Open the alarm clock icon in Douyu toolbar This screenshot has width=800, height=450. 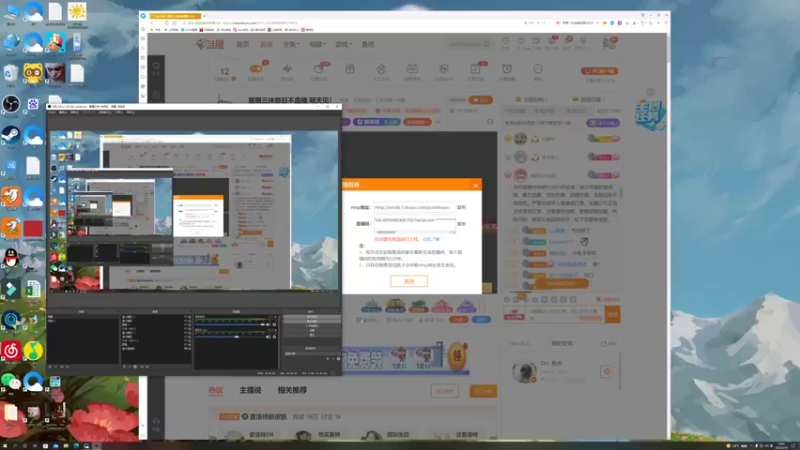pos(507,69)
